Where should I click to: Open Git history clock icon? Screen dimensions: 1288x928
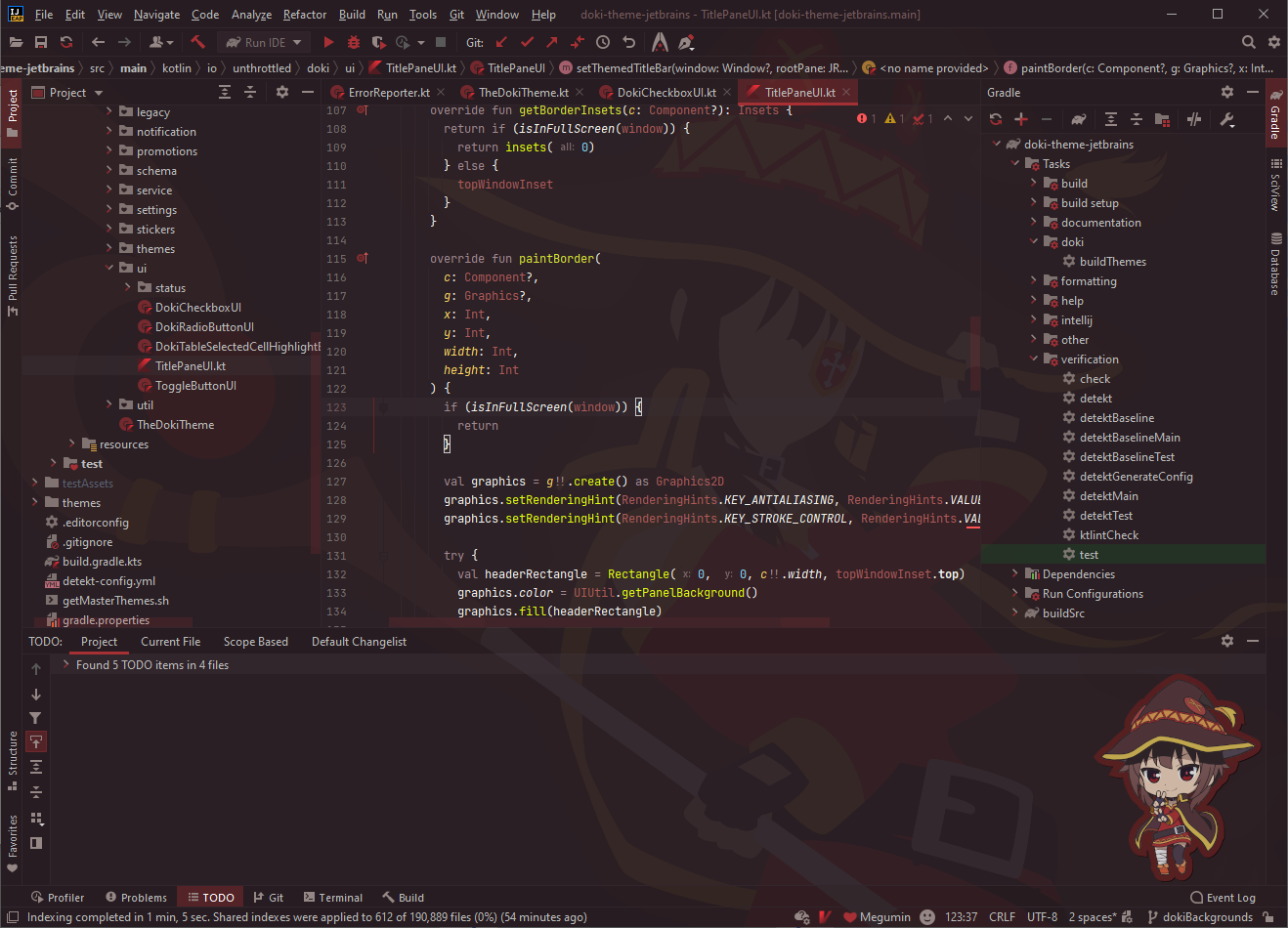(603, 42)
